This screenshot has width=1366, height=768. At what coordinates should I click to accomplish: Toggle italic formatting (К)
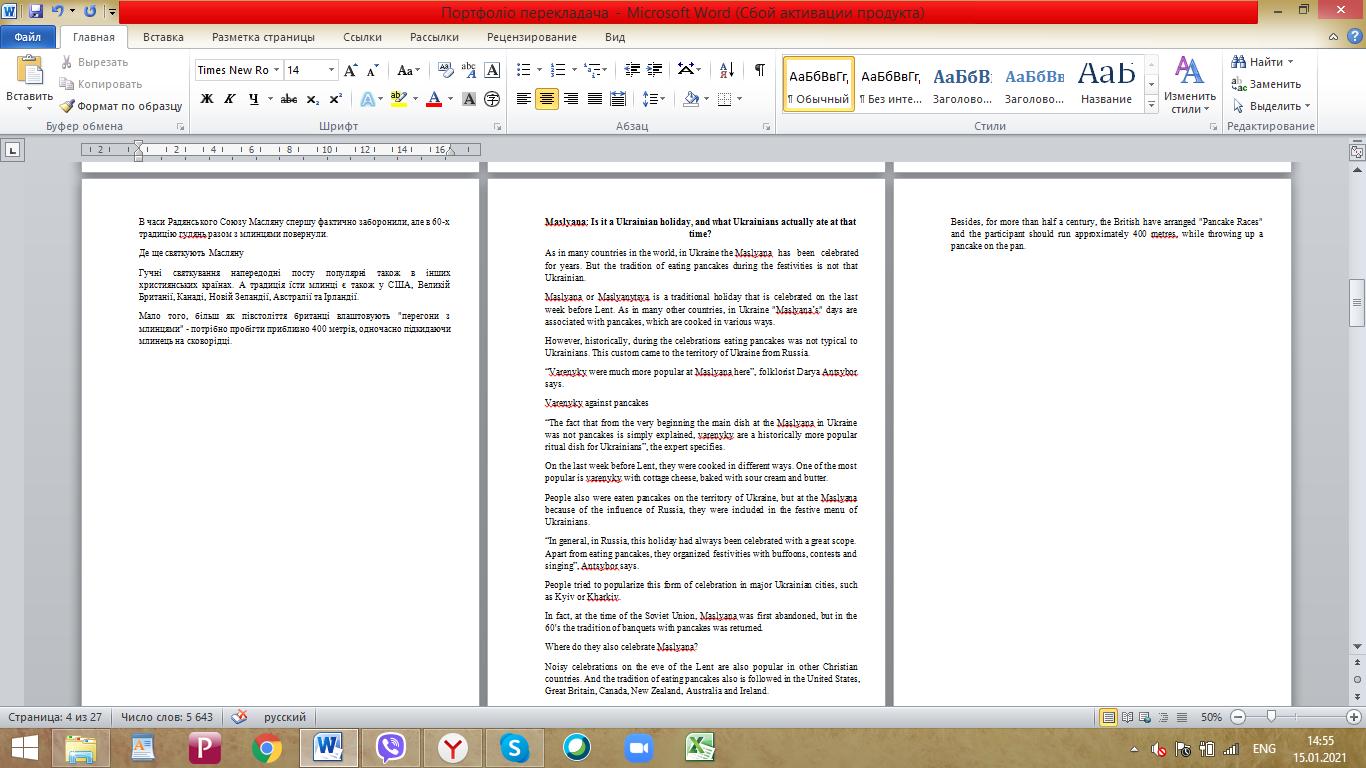tap(230, 99)
